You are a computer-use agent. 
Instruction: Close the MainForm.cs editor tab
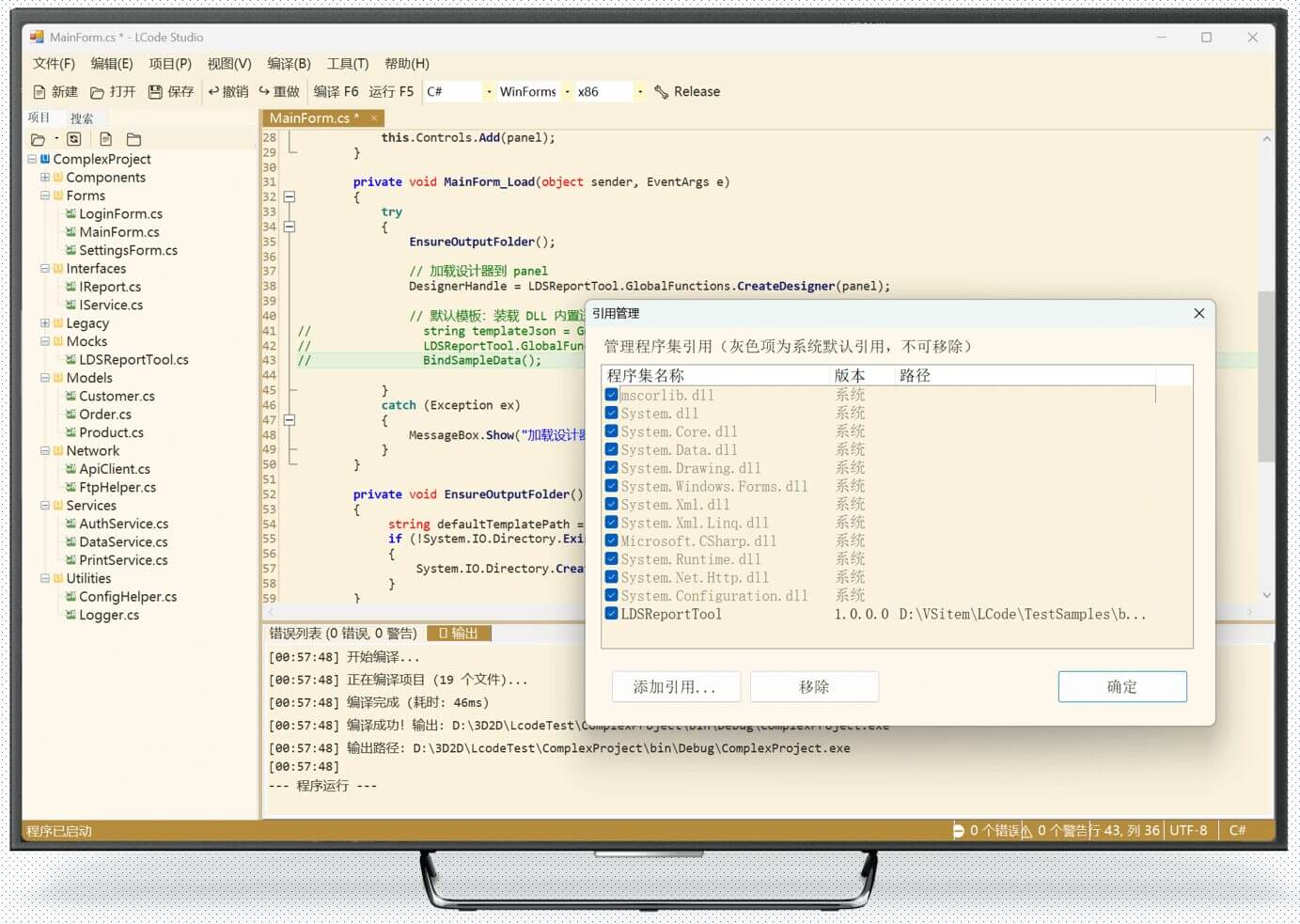click(374, 118)
